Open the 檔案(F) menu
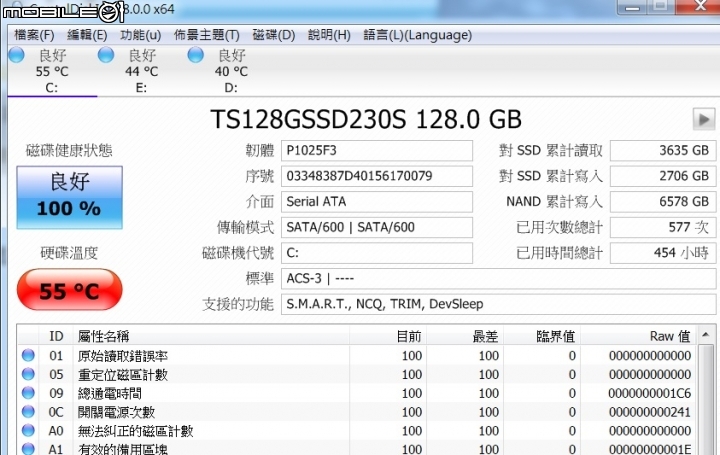720x455 pixels. pyautogui.click(x=34, y=35)
